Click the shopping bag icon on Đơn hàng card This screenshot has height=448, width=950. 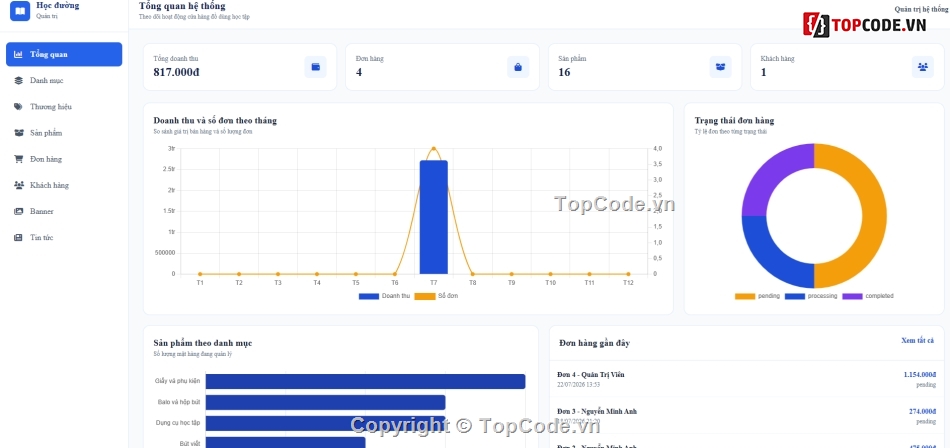click(518, 67)
